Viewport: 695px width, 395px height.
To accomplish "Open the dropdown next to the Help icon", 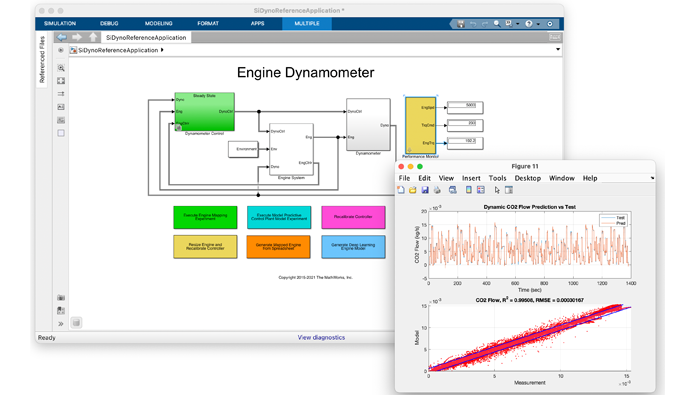I will pos(538,24).
